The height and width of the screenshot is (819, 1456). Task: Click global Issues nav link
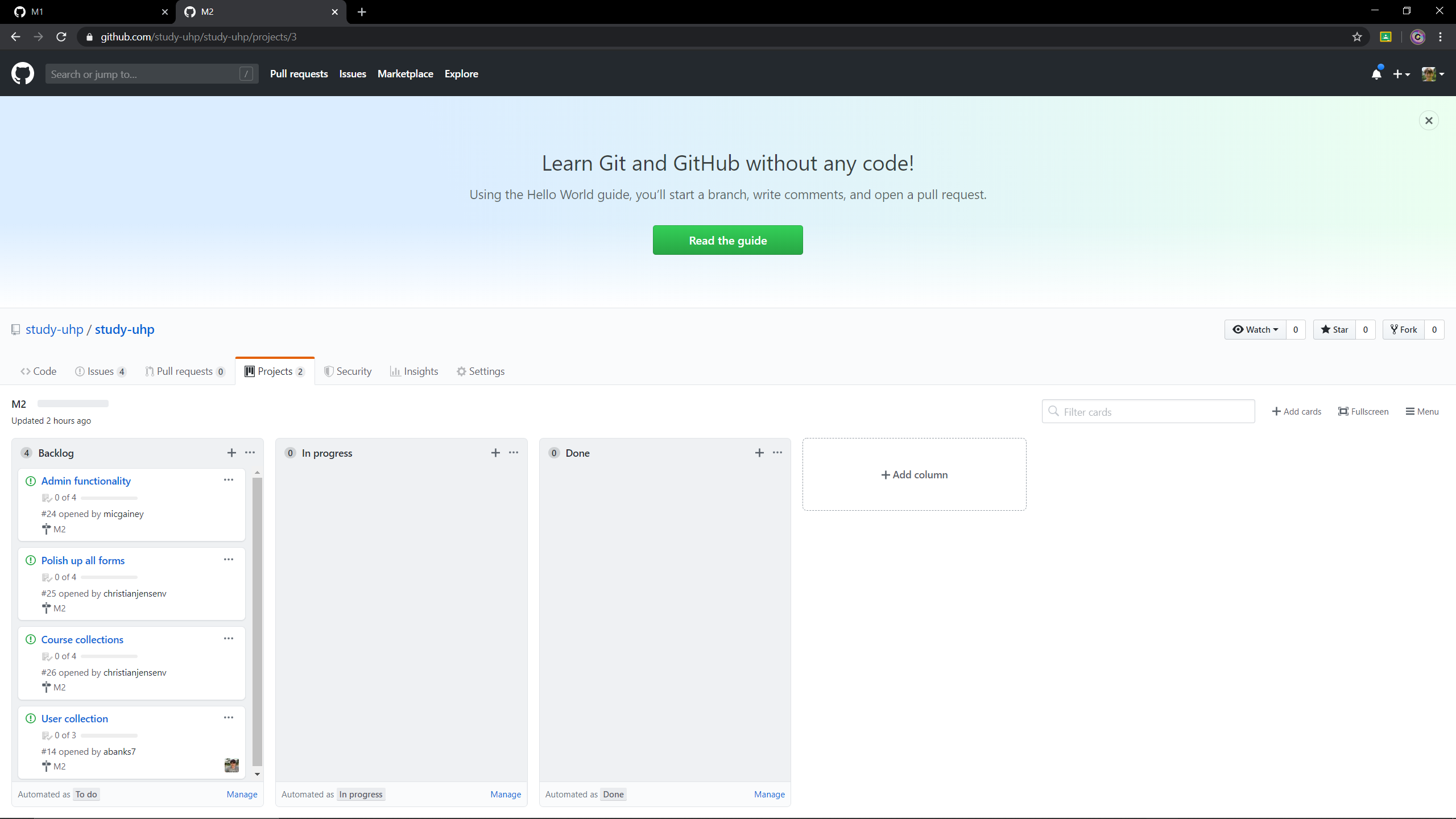pos(353,74)
